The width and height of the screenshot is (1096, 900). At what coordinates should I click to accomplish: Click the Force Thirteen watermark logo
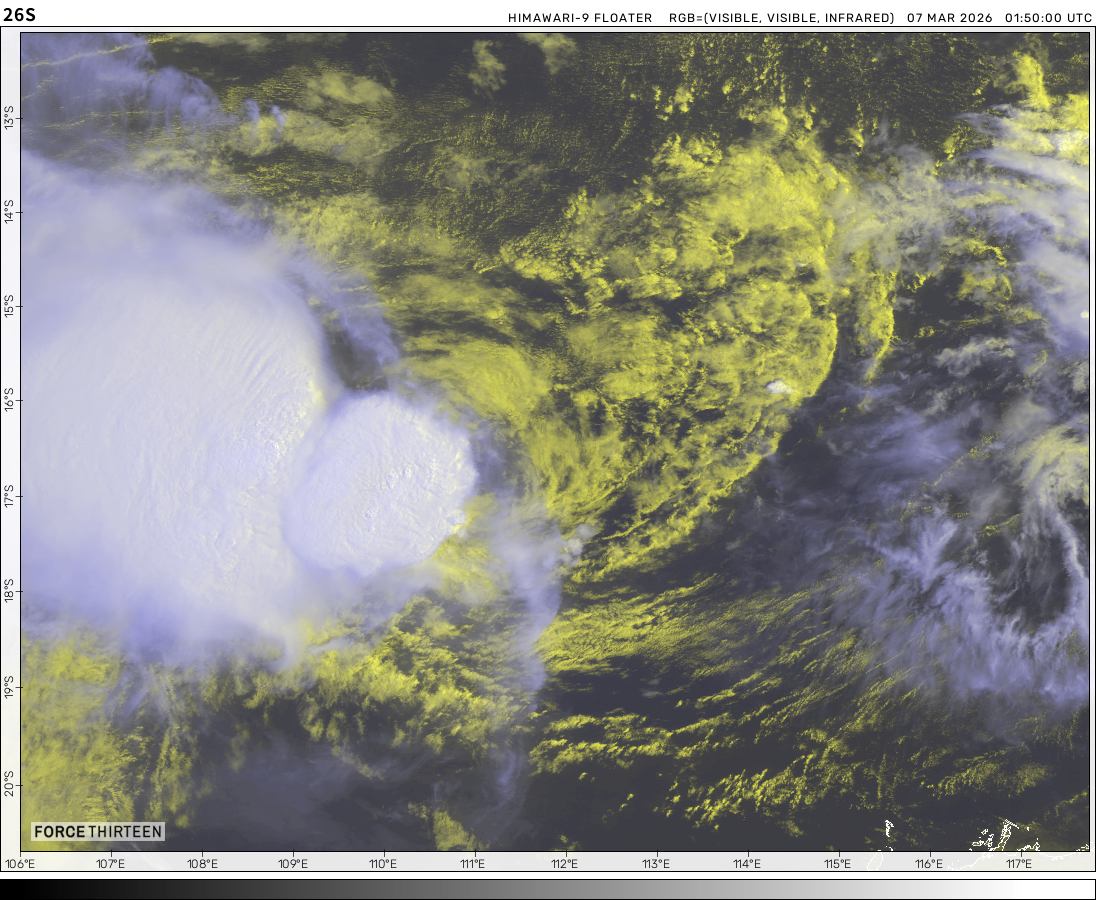click(x=97, y=831)
